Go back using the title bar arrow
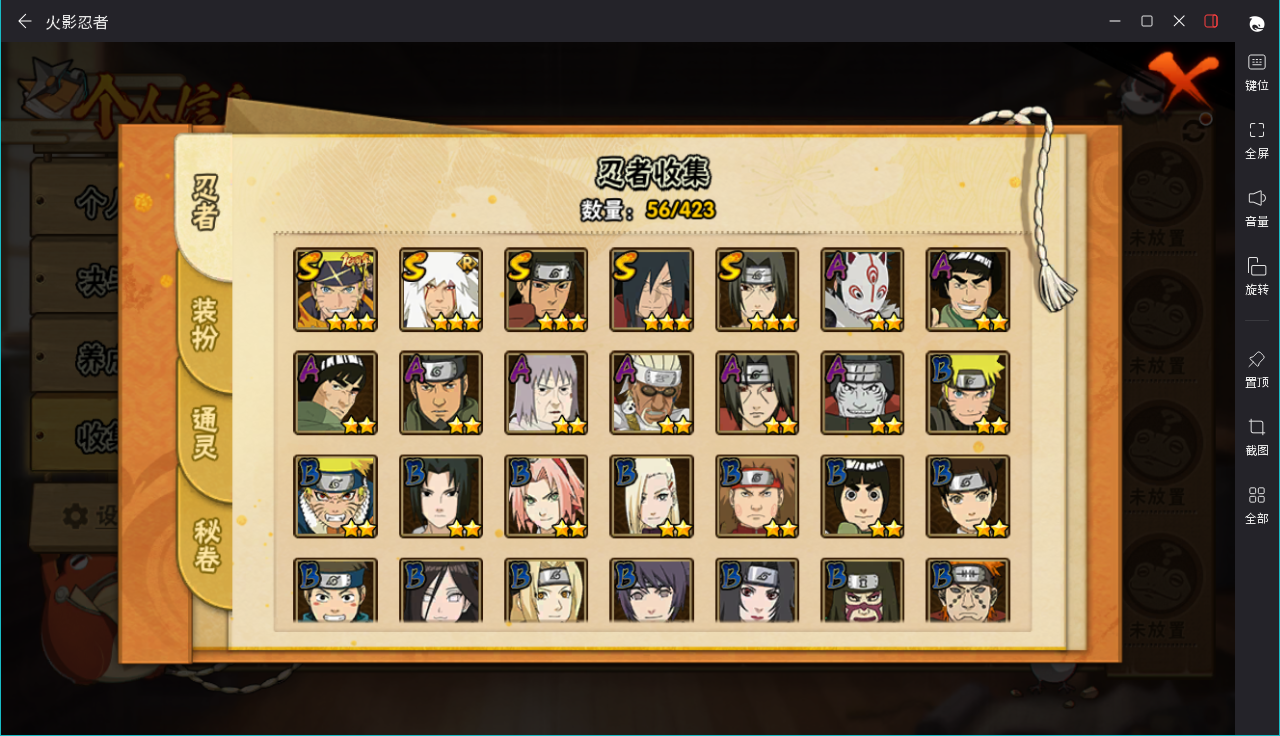 tap(25, 21)
